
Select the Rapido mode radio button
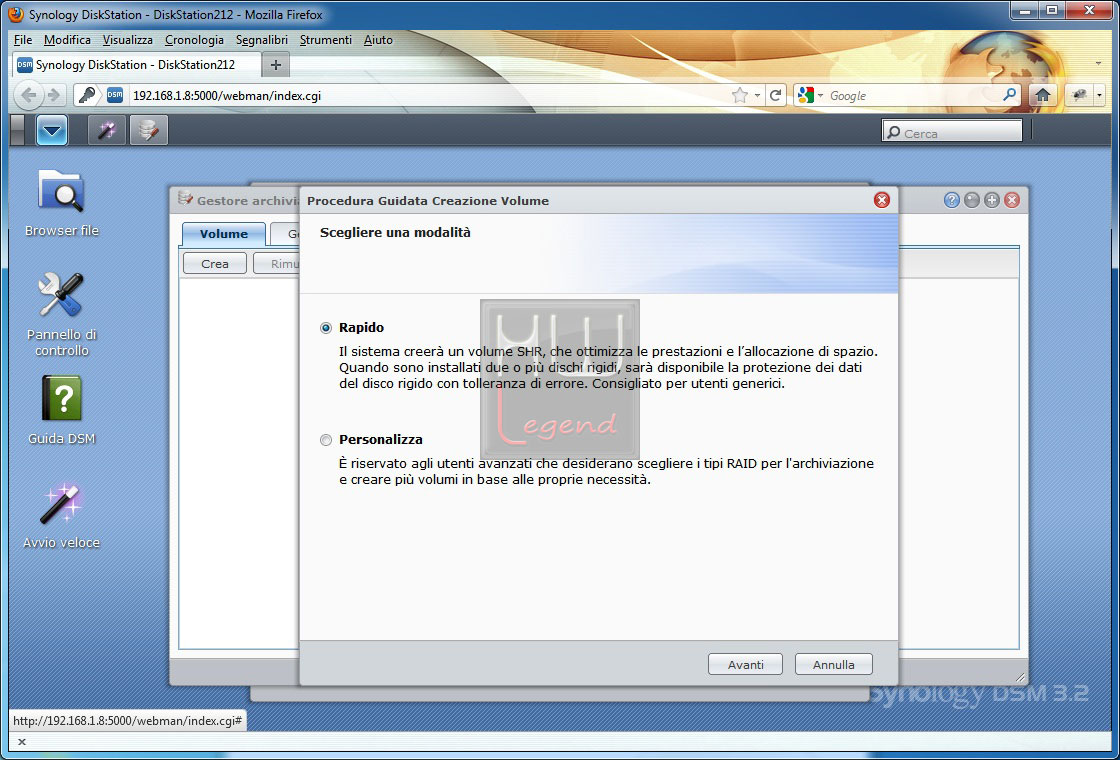(x=326, y=328)
